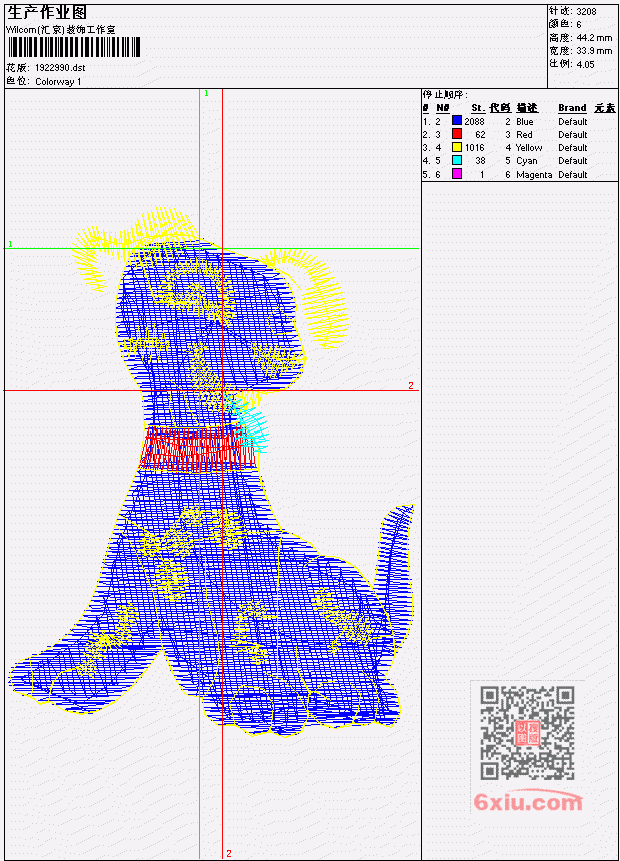Click the Blue color swatch in stop sequence
620x861 pixels.
456,120
